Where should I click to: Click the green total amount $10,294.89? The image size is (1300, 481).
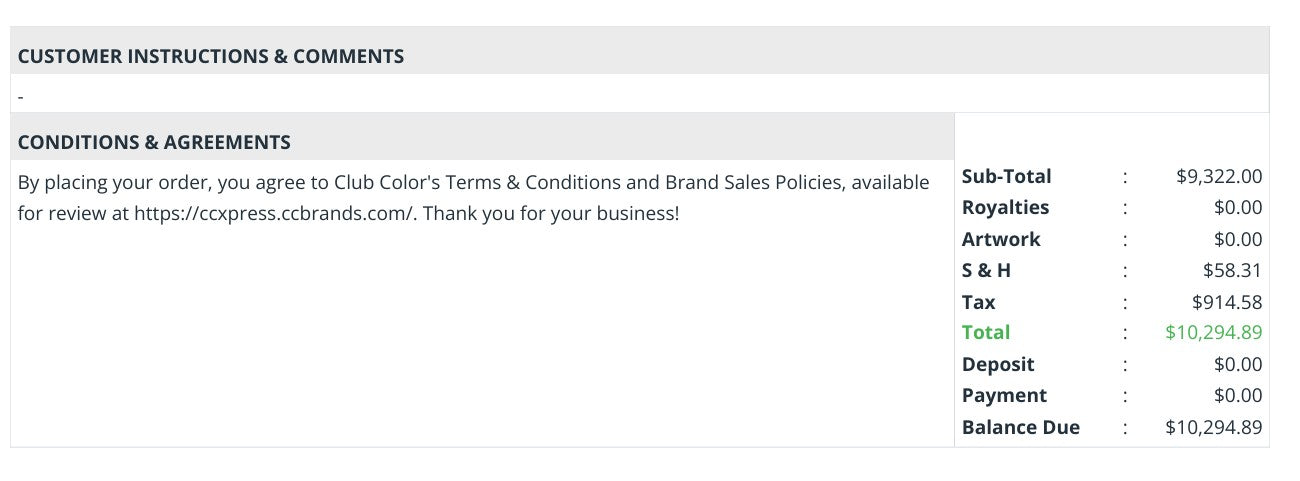pos(1214,332)
